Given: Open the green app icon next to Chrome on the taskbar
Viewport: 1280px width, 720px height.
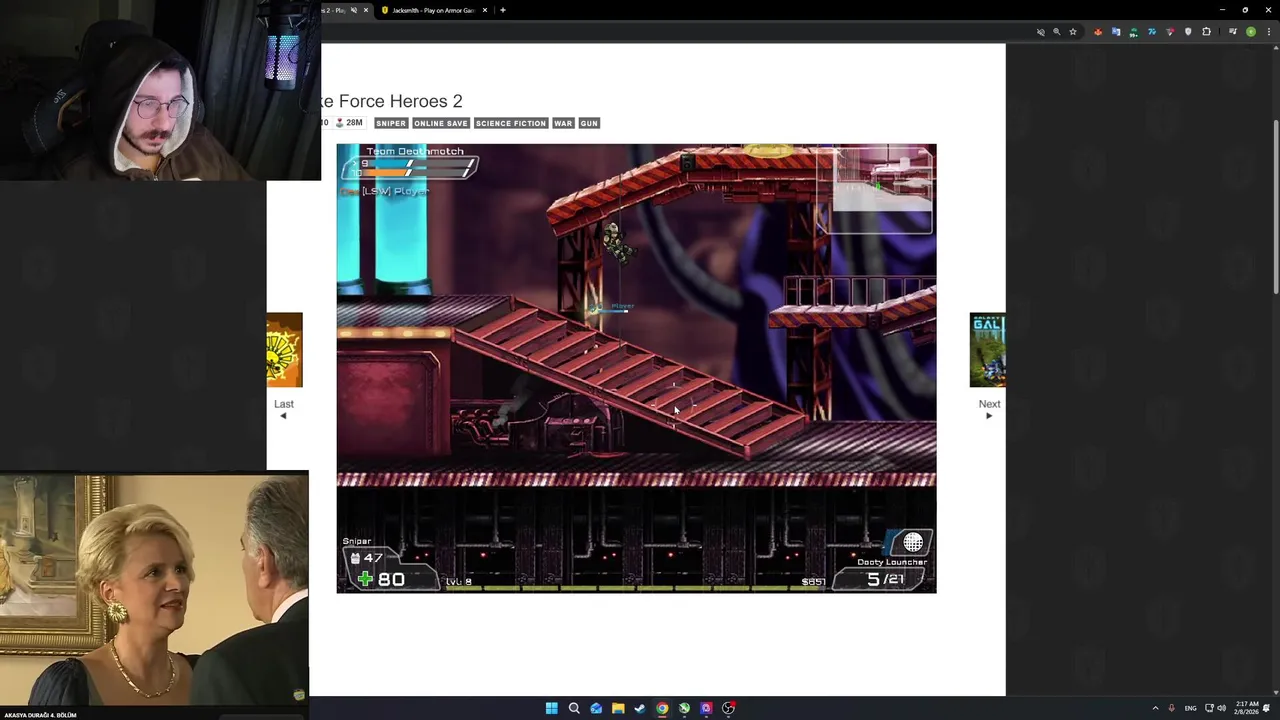Looking at the screenshot, I should [x=684, y=708].
